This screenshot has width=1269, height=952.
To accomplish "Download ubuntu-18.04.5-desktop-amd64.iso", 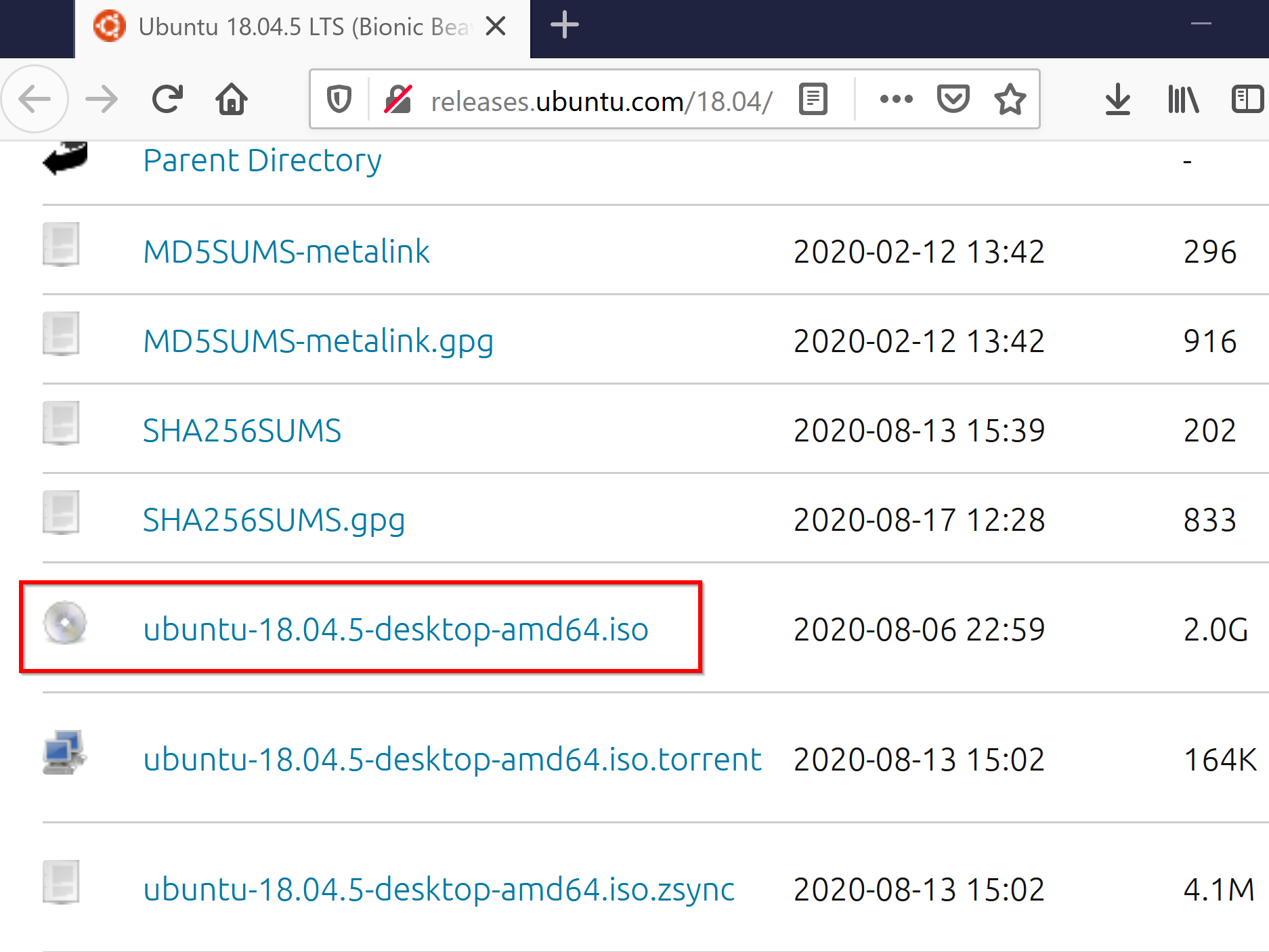I will 395,629.
